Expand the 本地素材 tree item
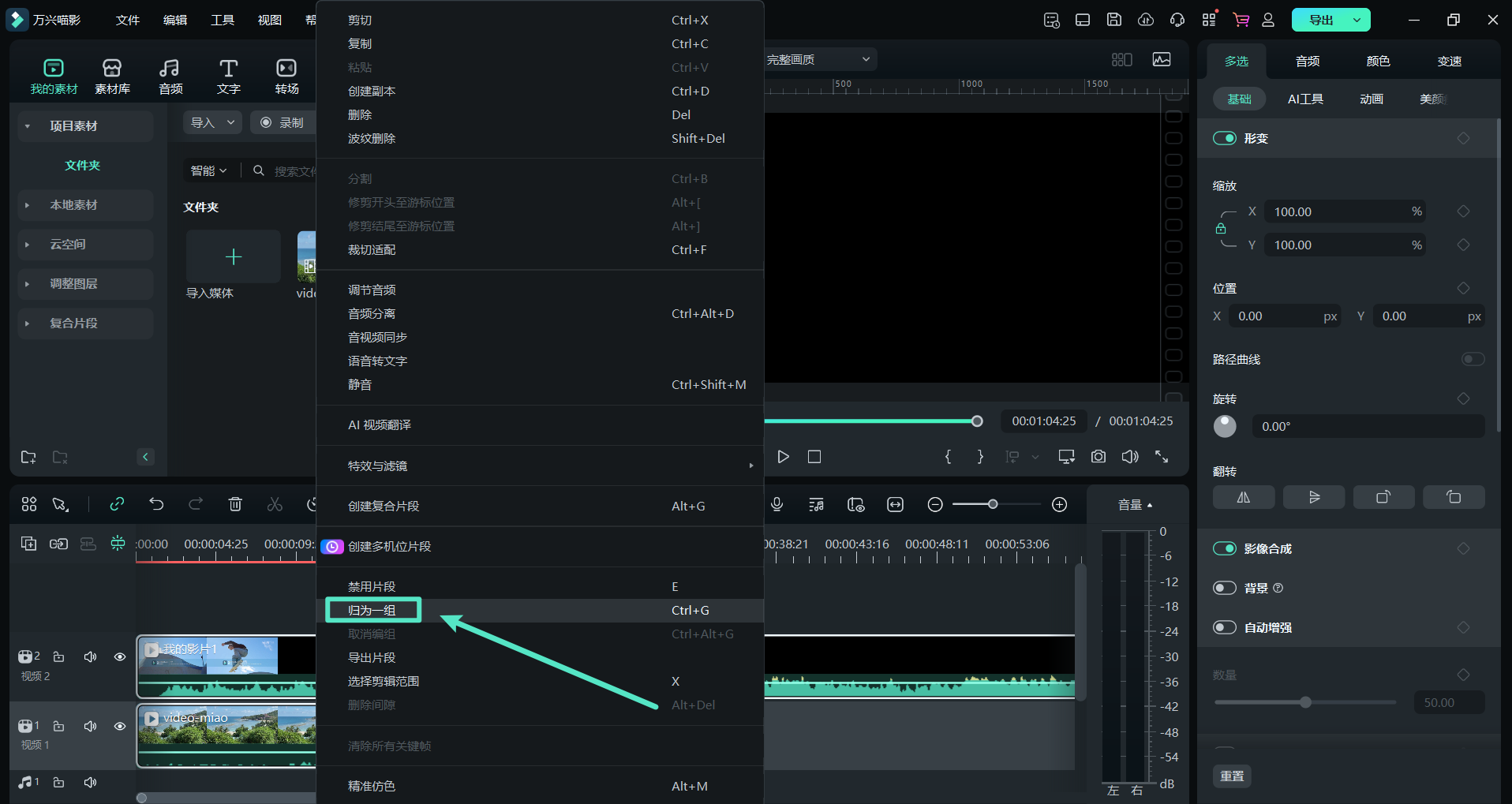Screen dimensions: 1512x804 tap(28, 205)
